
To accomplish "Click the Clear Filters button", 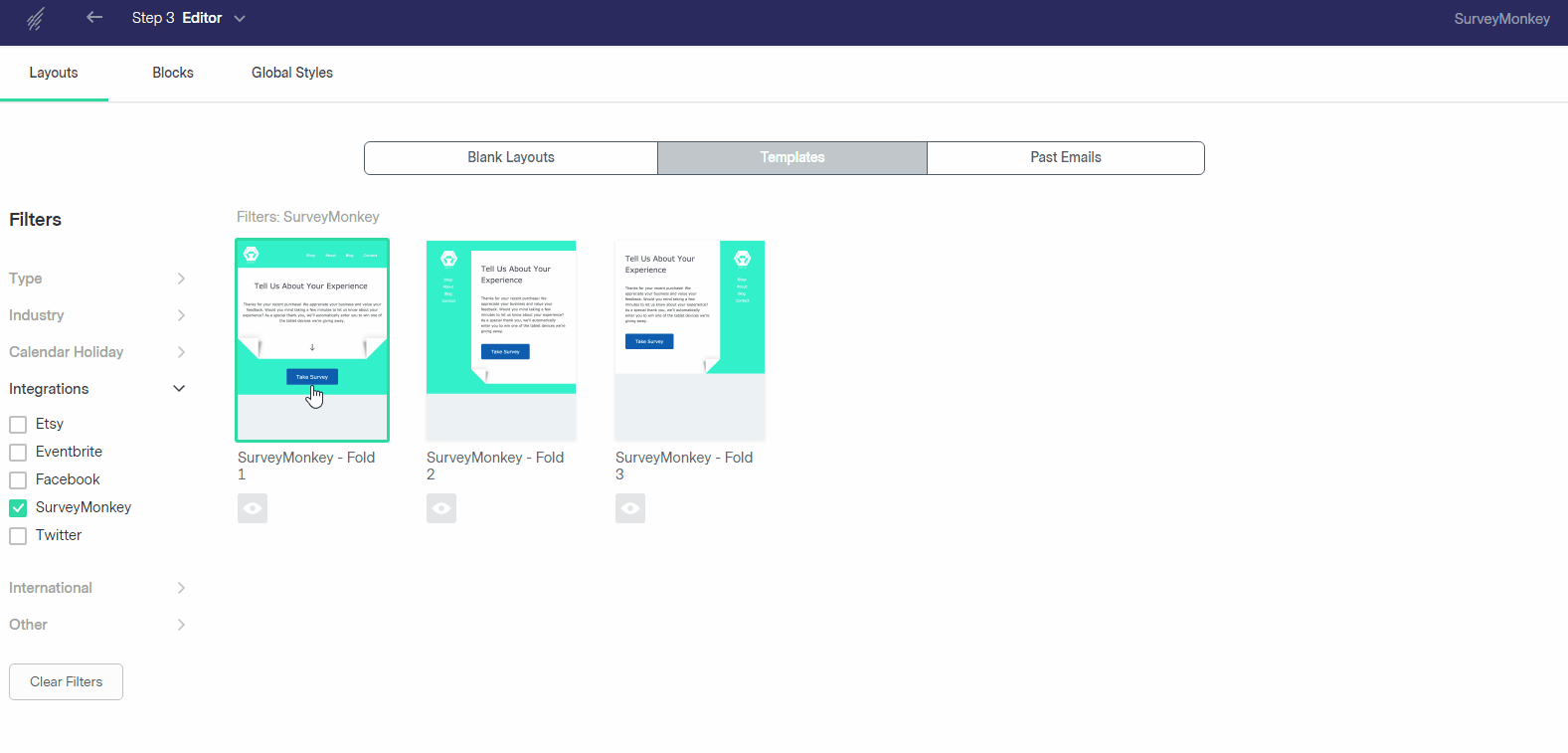I will point(66,681).
